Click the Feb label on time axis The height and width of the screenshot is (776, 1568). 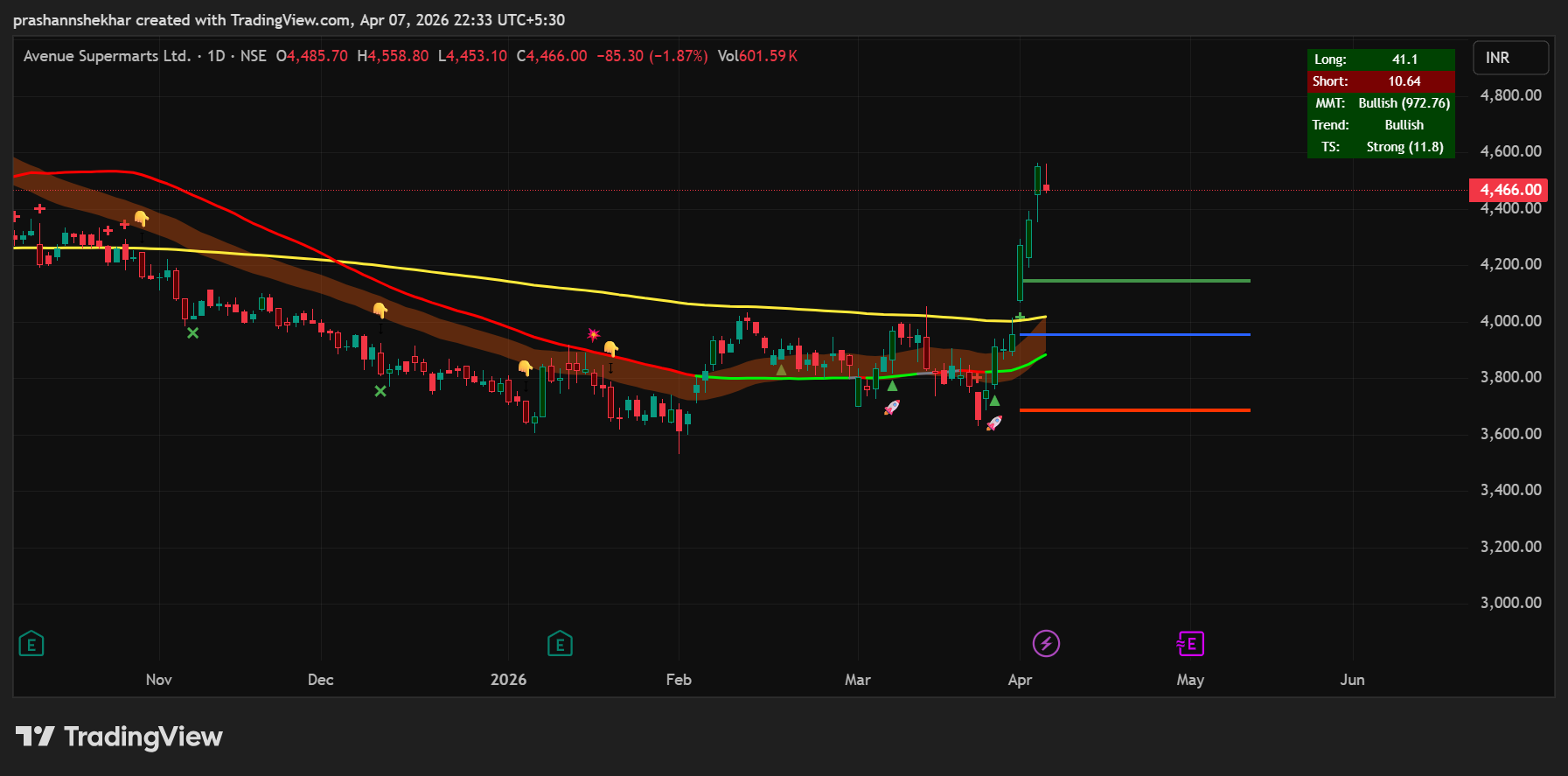(x=679, y=680)
